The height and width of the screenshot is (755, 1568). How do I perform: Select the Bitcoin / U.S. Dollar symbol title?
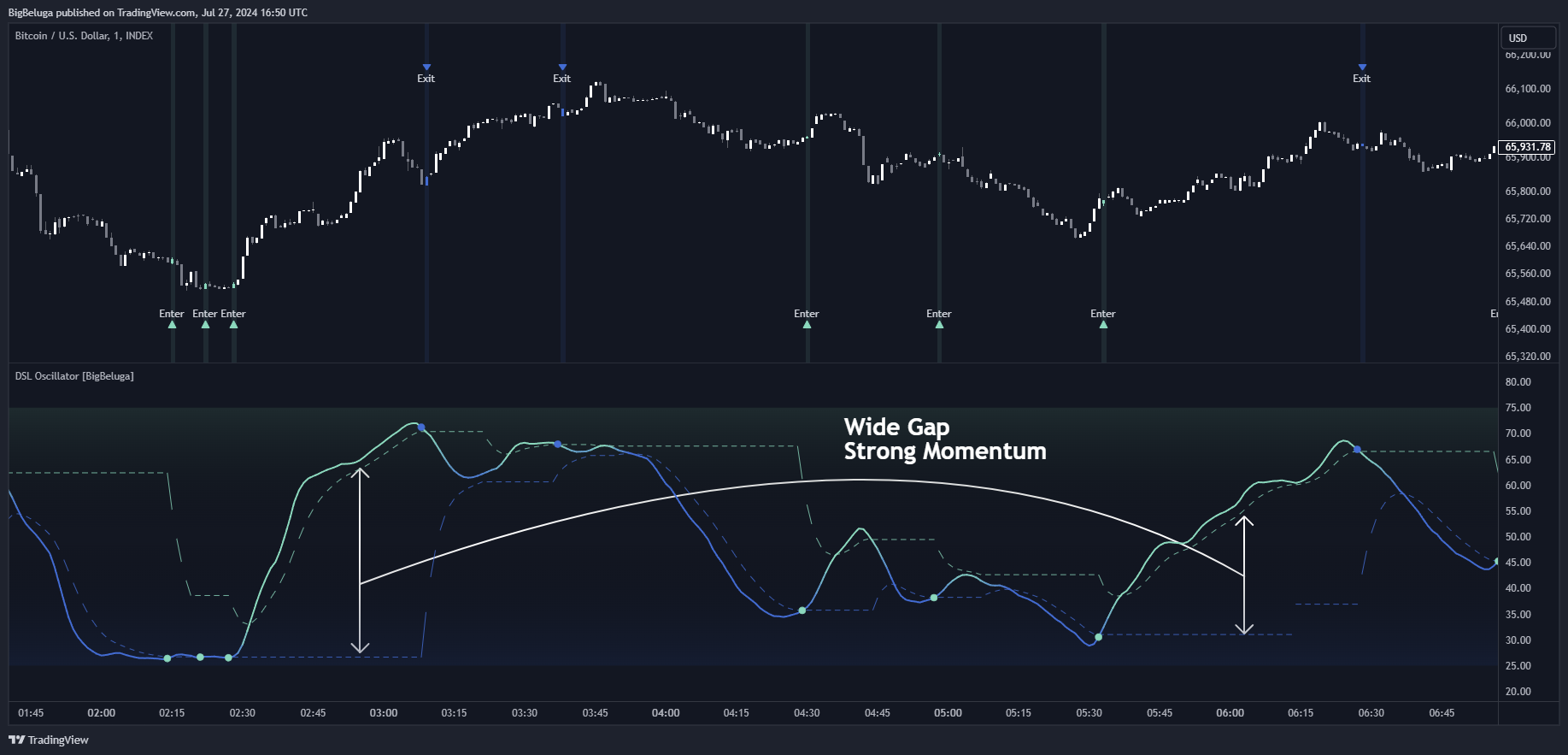84,36
